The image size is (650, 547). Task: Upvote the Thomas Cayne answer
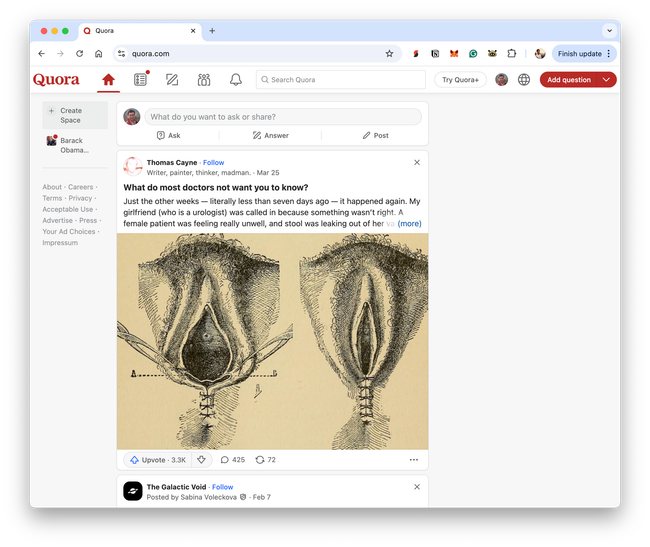coord(157,460)
